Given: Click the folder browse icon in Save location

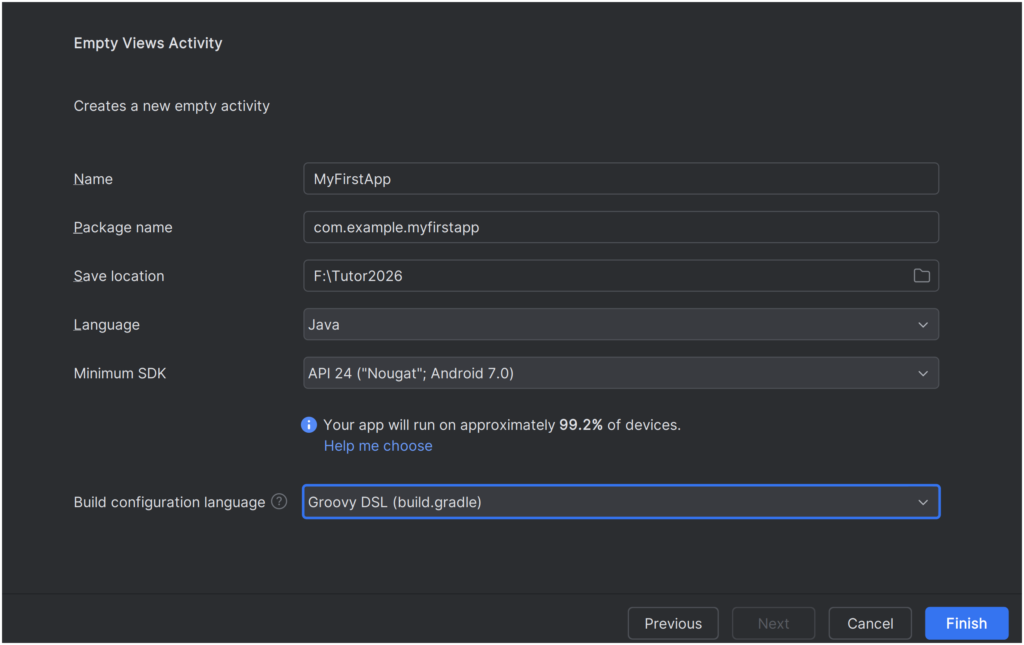Looking at the screenshot, I should tap(921, 276).
